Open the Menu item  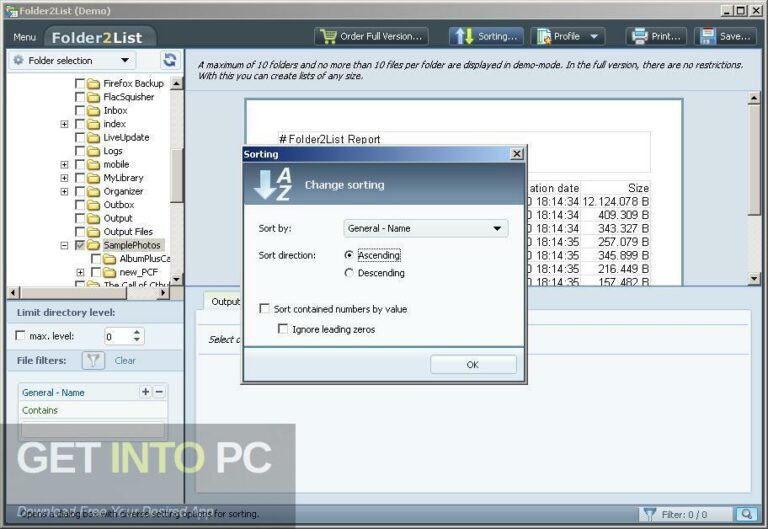pyautogui.click(x=24, y=37)
